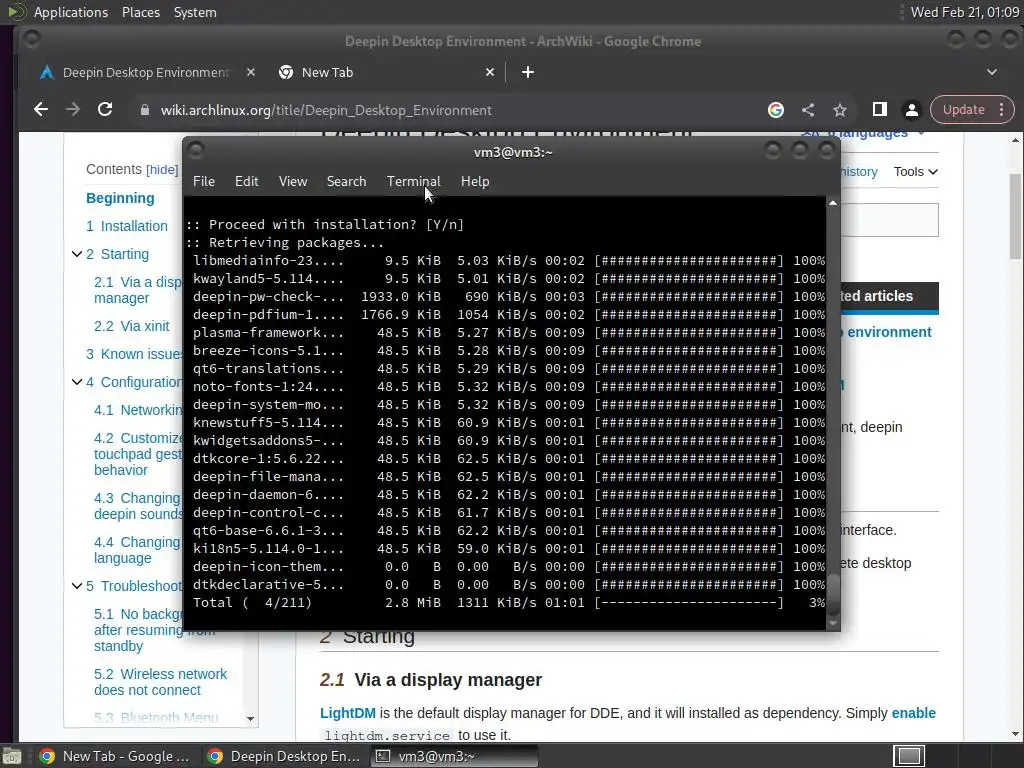Open 4.4 Changing language contents link
The image size is (1024, 768).
coord(137,550)
